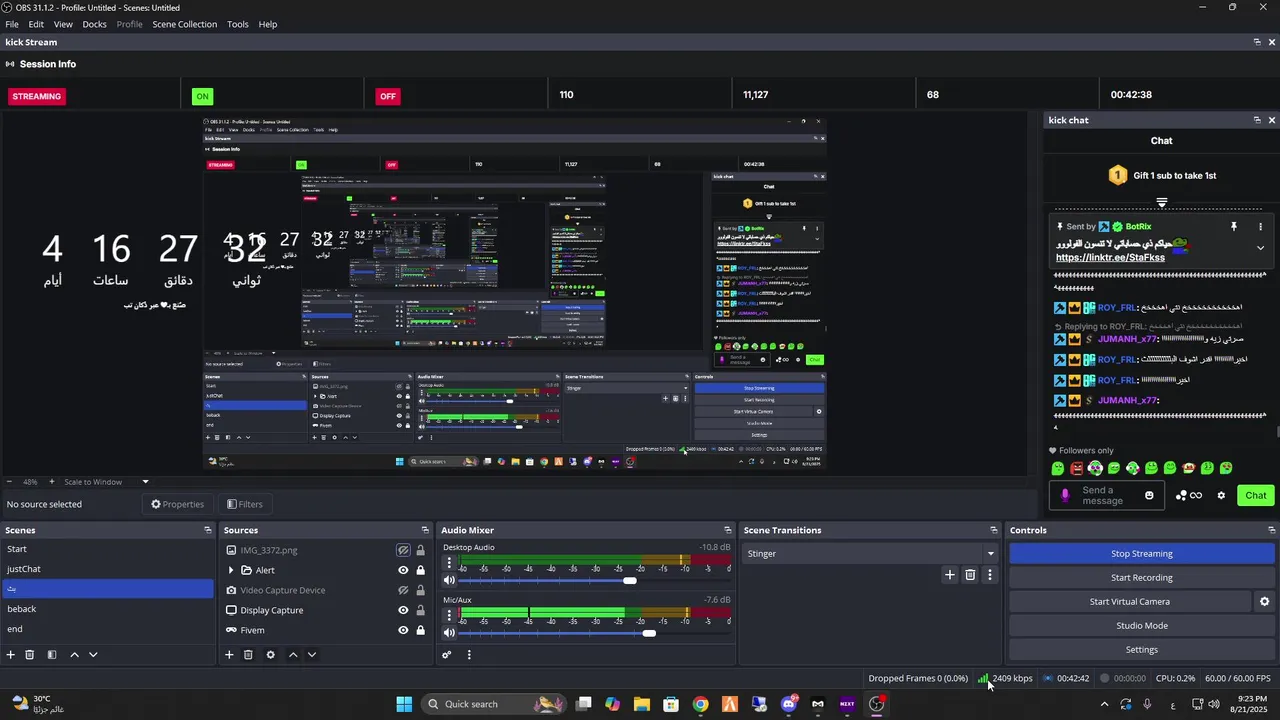The image size is (1280, 720).
Task: Open preview scale dropdown arrow
Action: 145,482
